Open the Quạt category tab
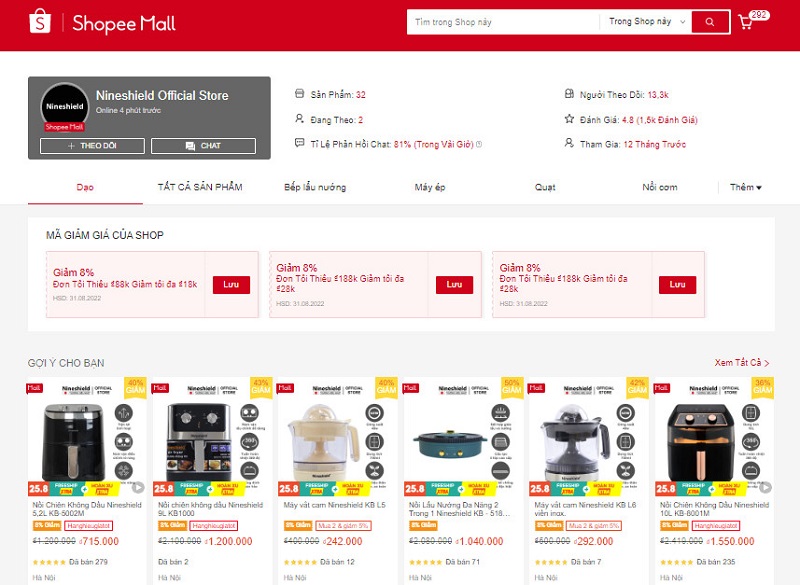 click(x=545, y=187)
